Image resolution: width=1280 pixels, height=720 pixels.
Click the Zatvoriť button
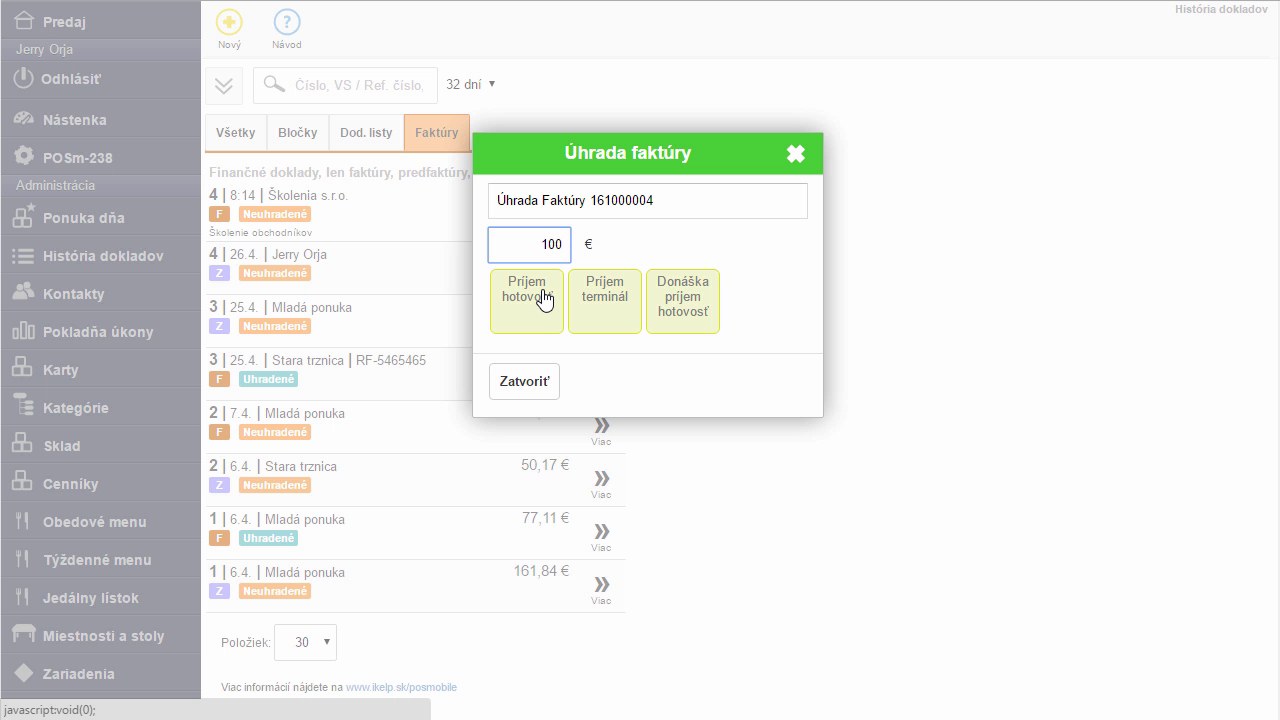(524, 382)
